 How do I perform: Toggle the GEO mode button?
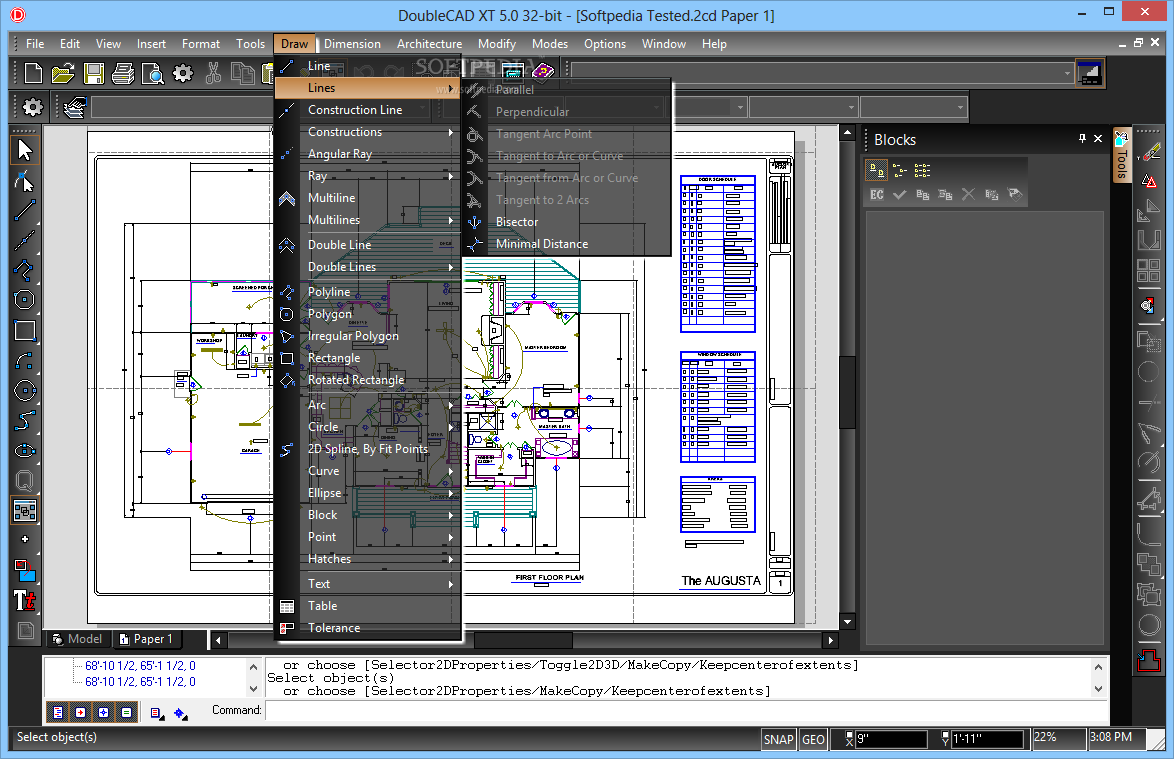pos(813,740)
